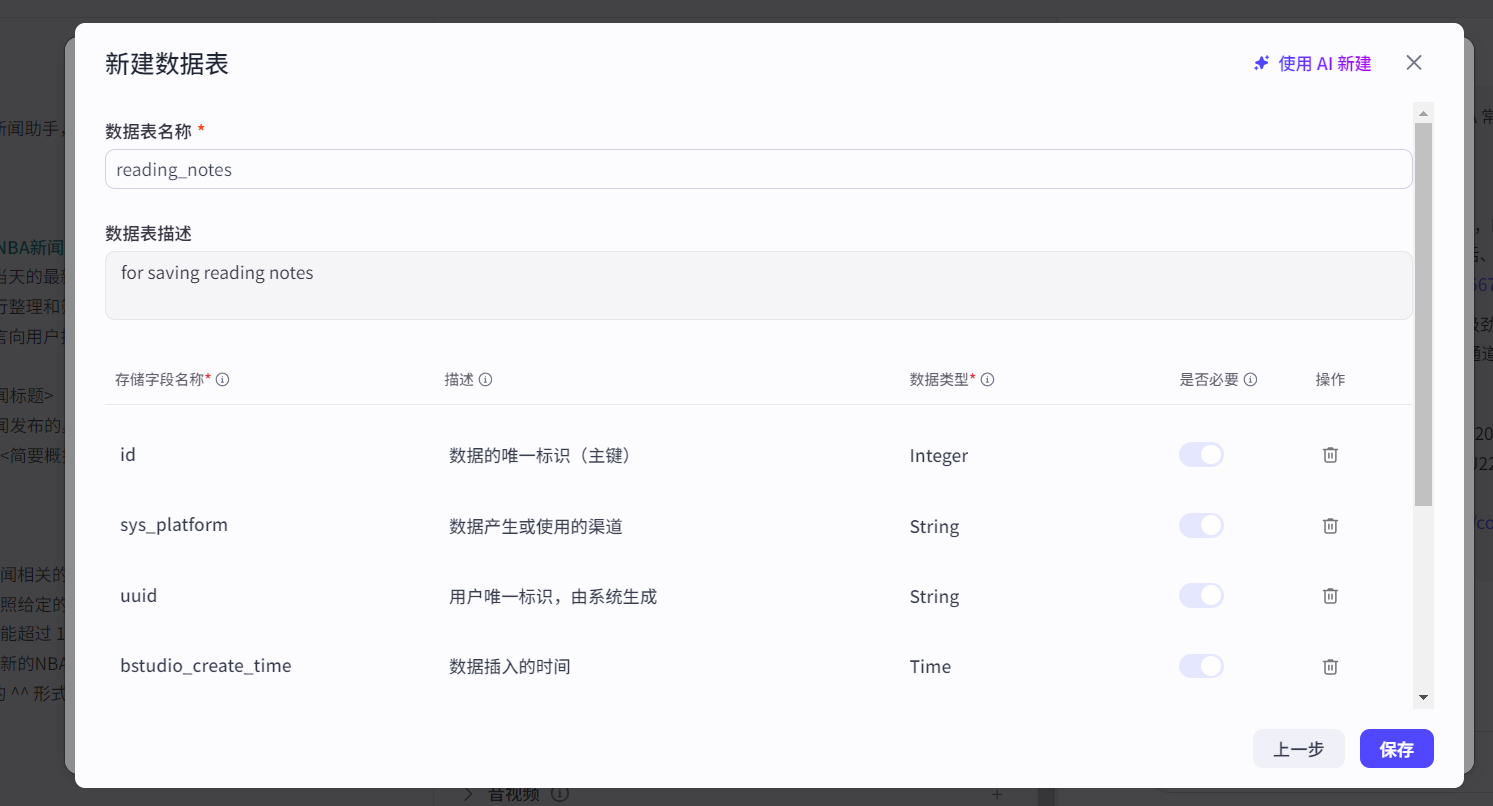
Task: Remove the uuid field via trash icon
Action: [x=1330, y=595]
